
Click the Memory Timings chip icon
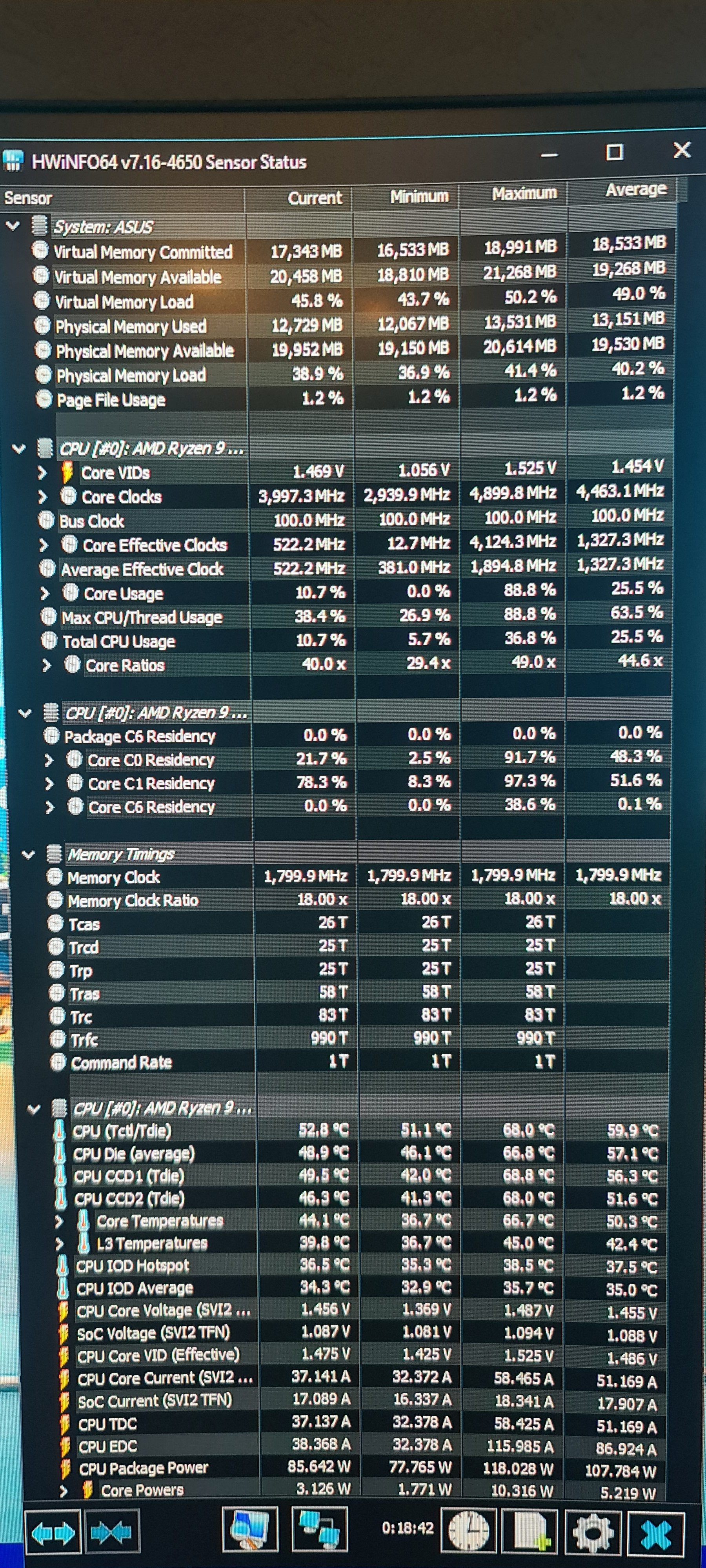point(54,853)
